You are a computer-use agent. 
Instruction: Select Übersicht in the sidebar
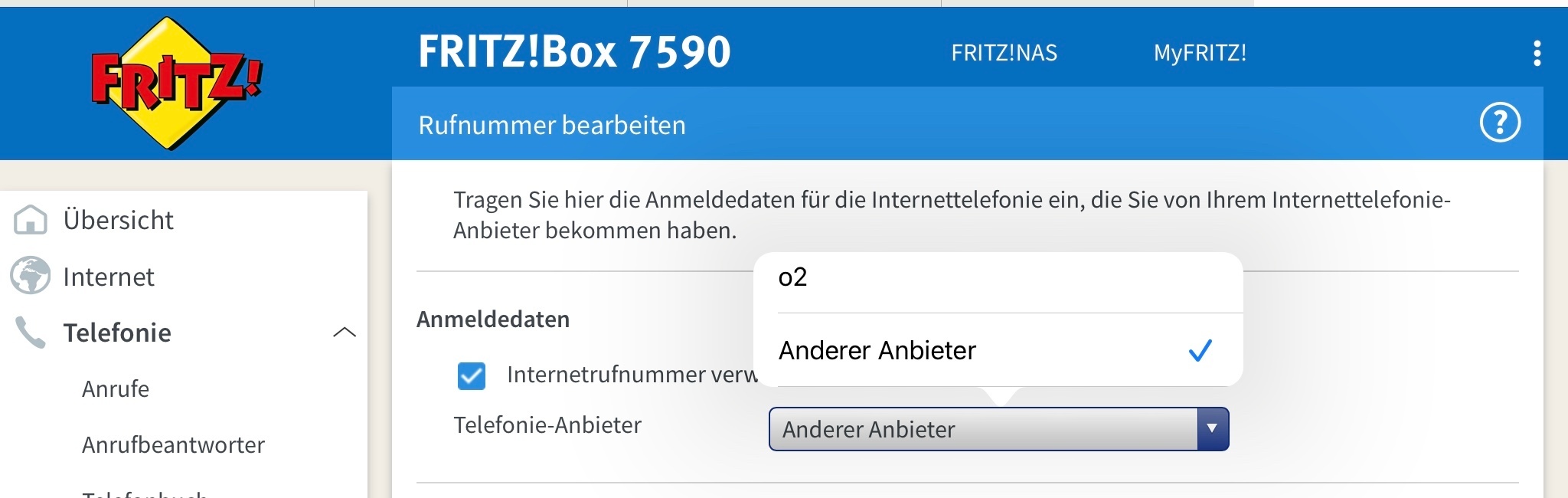(x=118, y=220)
